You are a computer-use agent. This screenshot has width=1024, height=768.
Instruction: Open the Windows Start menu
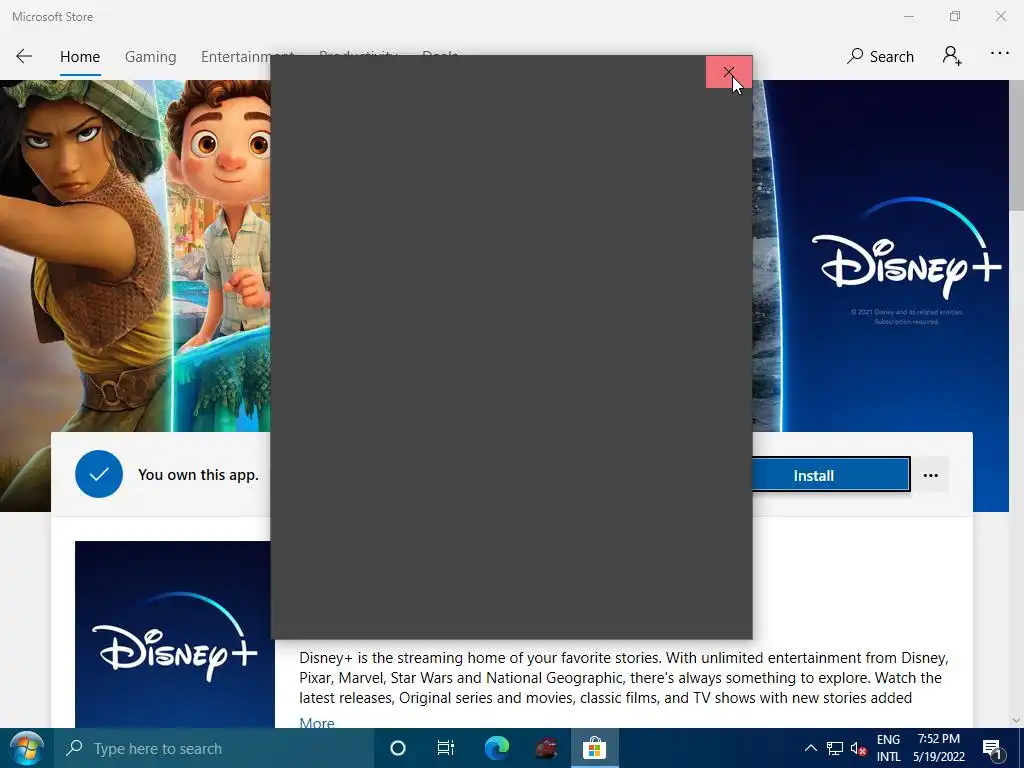pos(26,748)
